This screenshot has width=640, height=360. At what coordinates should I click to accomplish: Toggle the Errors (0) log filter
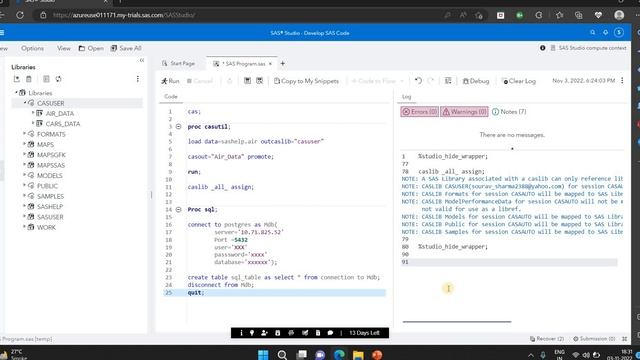[420, 111]
